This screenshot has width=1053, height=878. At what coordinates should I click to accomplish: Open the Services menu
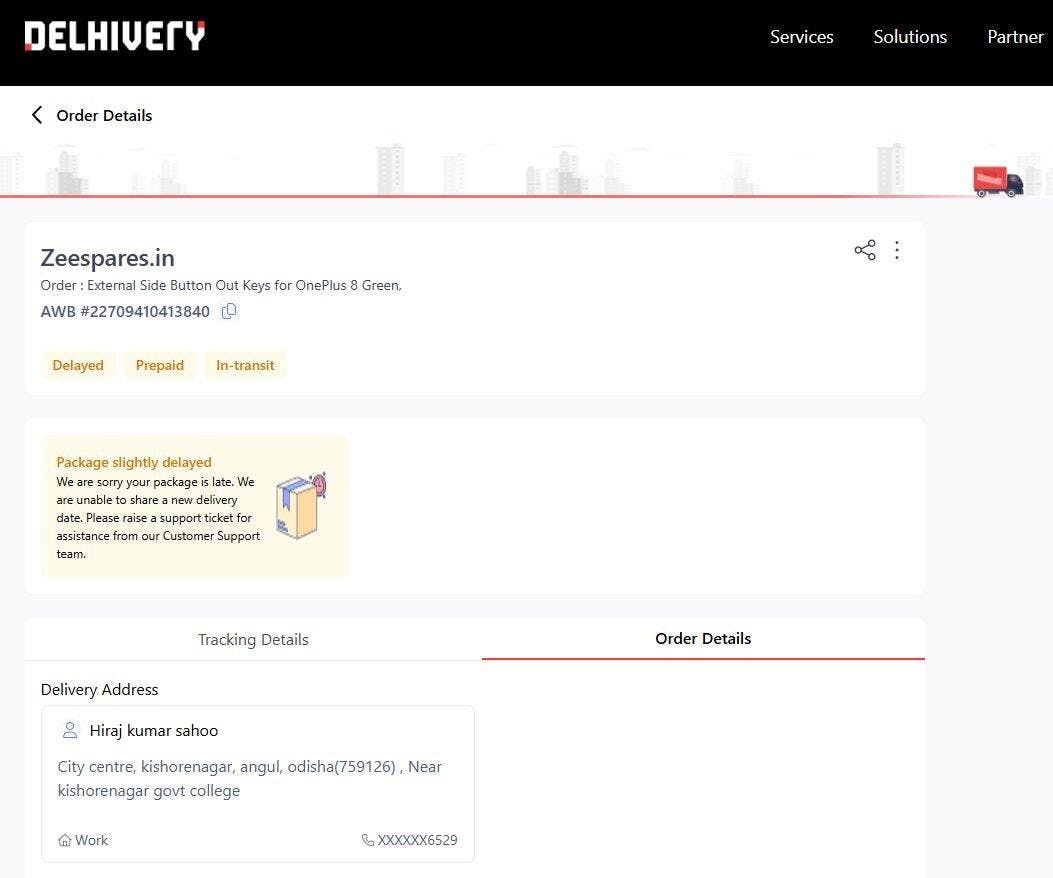pyautogui.click(x=801, y=36)
